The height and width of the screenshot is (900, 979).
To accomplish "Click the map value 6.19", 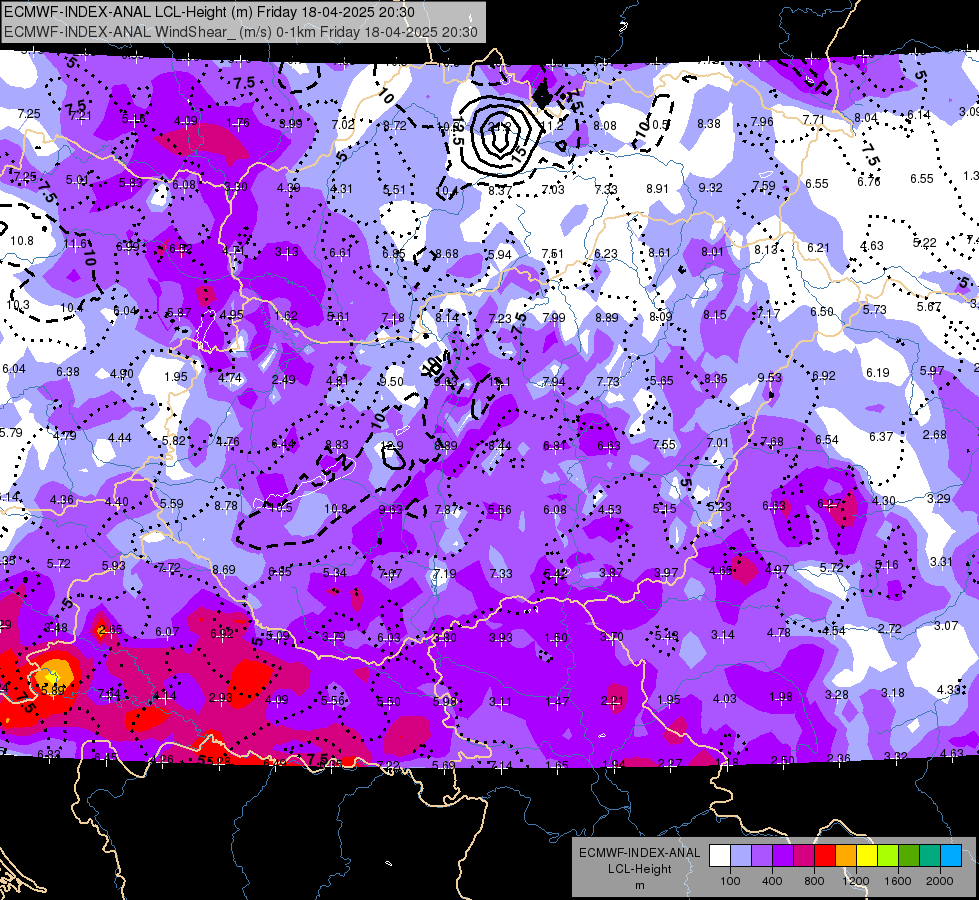I will pos(877,372).
